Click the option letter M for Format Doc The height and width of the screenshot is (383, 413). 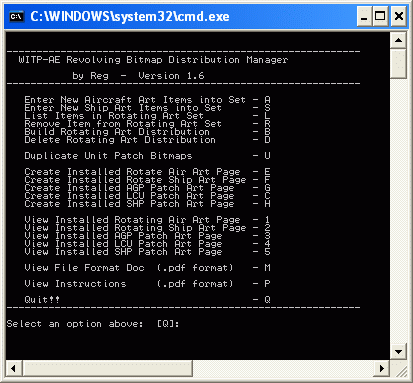pos(267,268)
